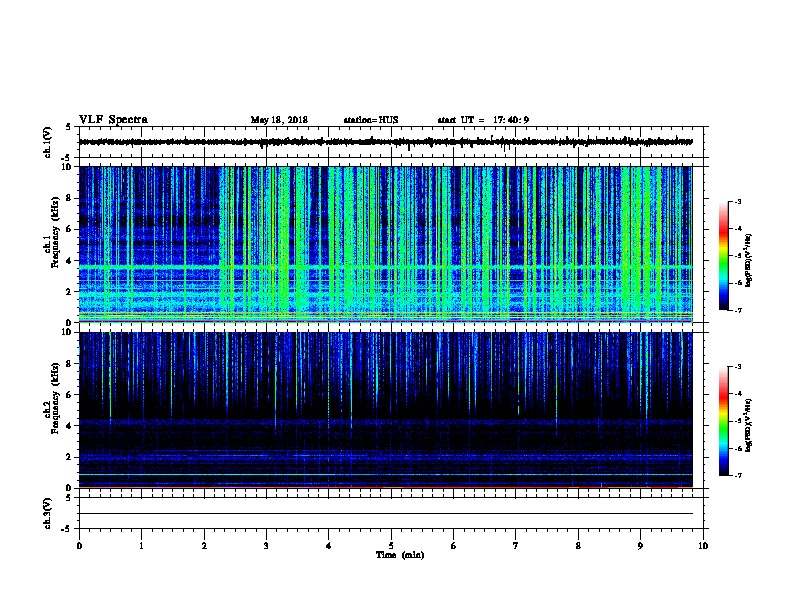Click the Time axis tick label "3"
Screen dimensions: 792x612
point(266,546)
